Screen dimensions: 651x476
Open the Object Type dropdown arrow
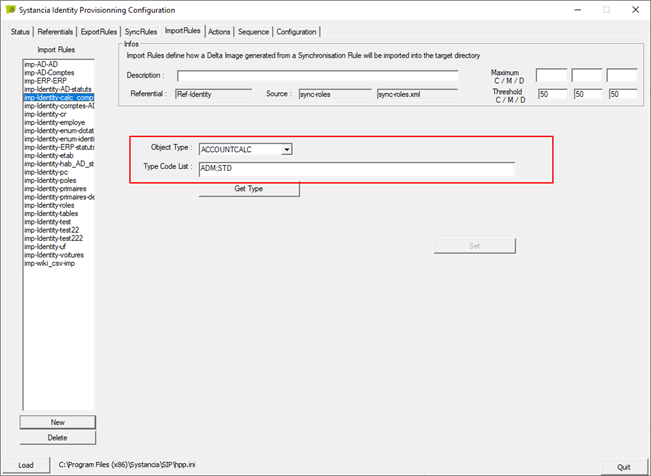(x=286, y=150)
